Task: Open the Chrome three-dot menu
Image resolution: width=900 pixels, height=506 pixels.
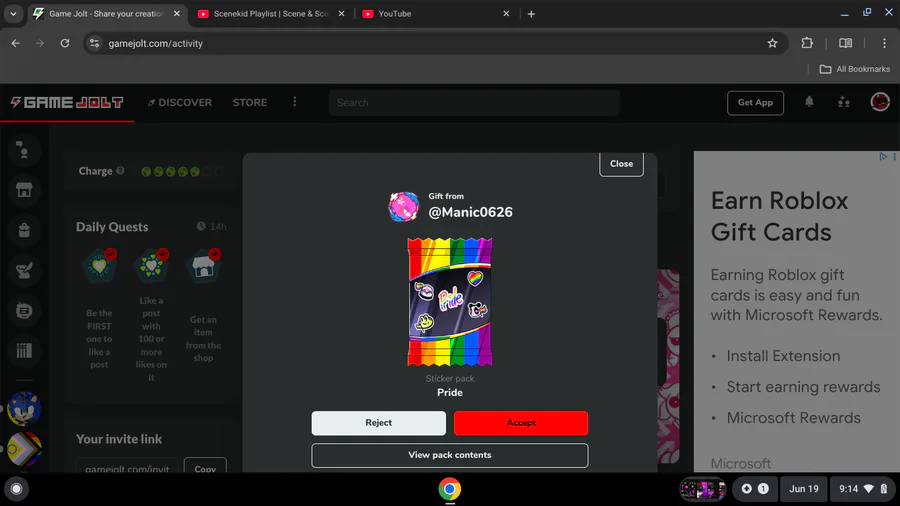Action: point(884,43)
